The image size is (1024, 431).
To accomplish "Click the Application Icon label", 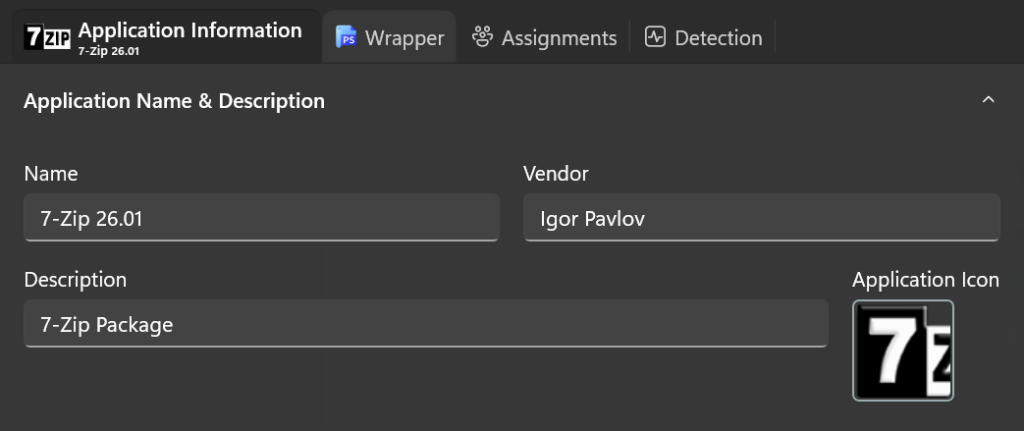I will tap(925, 280).
